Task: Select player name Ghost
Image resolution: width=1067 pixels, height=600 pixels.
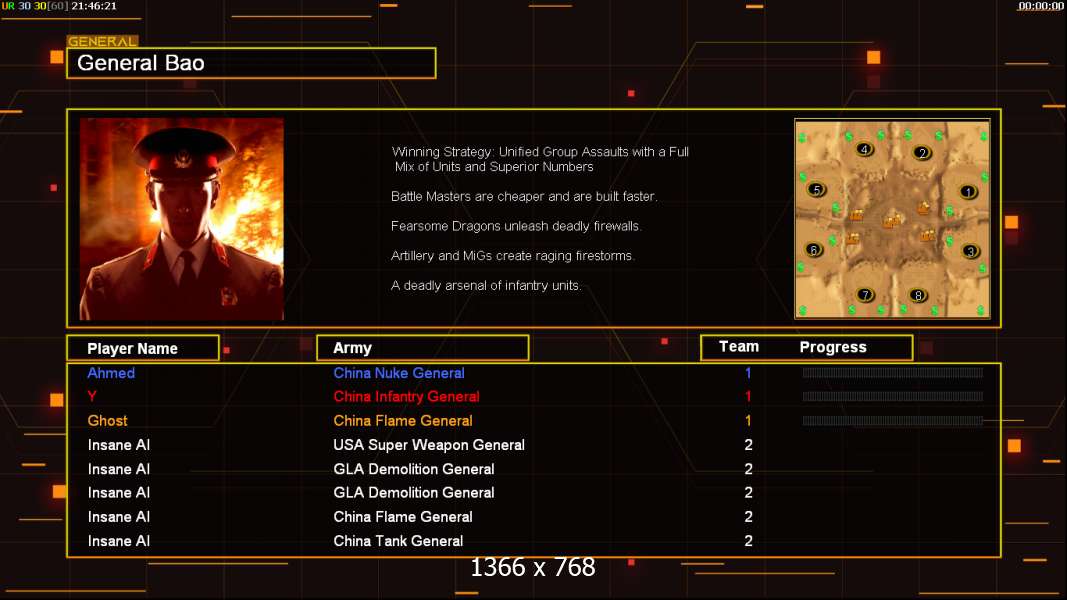Action: pyautogui.click(x=108, y=420)
